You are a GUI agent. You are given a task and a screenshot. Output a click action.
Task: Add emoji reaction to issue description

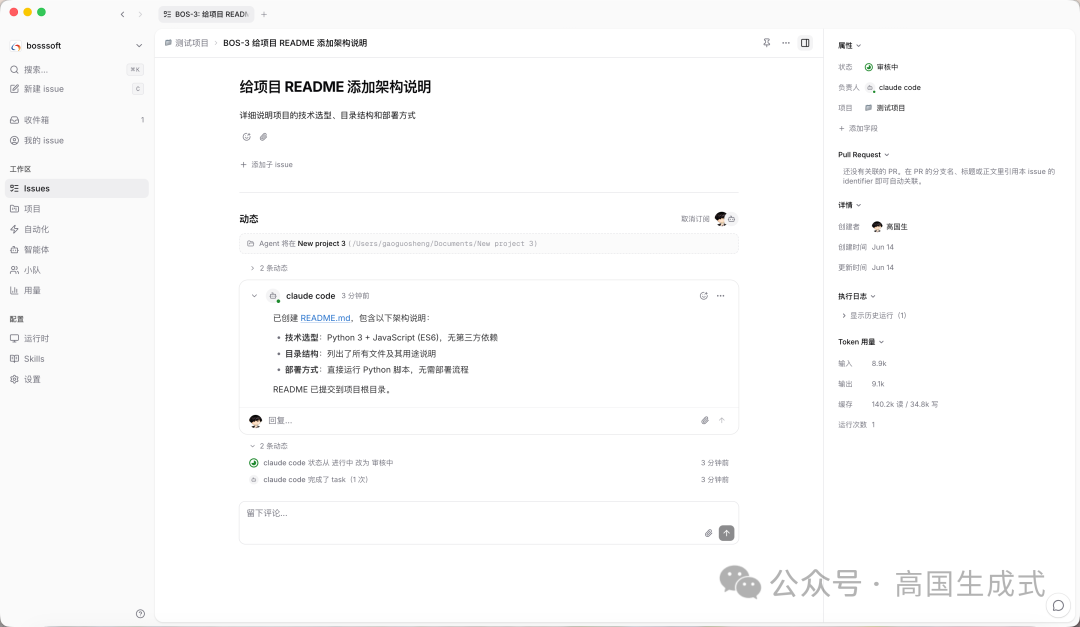[x=247, y=137]
